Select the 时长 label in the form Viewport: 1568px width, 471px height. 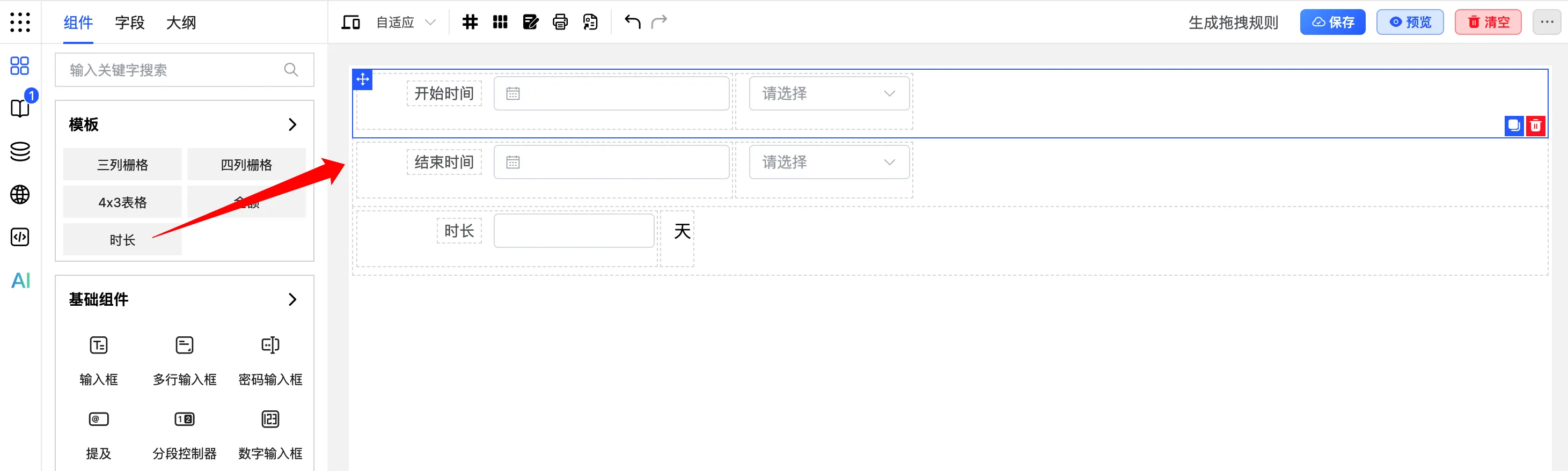[x=459, y=231]
